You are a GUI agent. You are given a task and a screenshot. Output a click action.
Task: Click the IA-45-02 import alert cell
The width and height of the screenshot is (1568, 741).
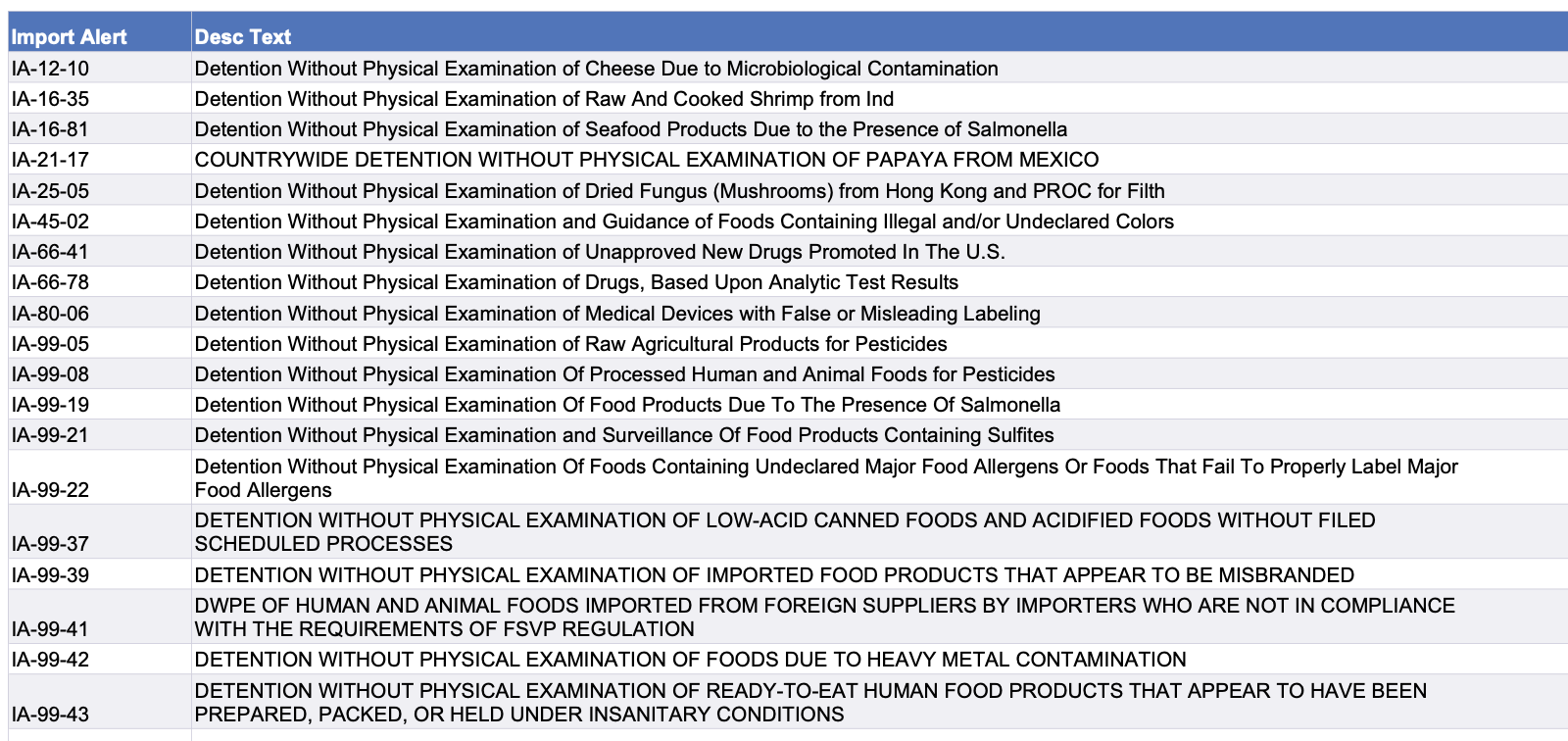tap(51, 222)
